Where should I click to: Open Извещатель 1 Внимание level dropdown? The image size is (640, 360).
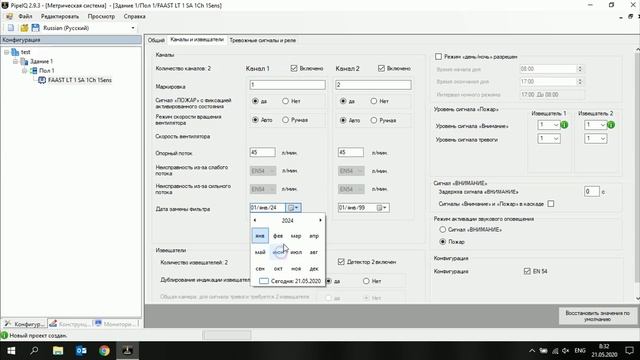click(x=549, y=125)
